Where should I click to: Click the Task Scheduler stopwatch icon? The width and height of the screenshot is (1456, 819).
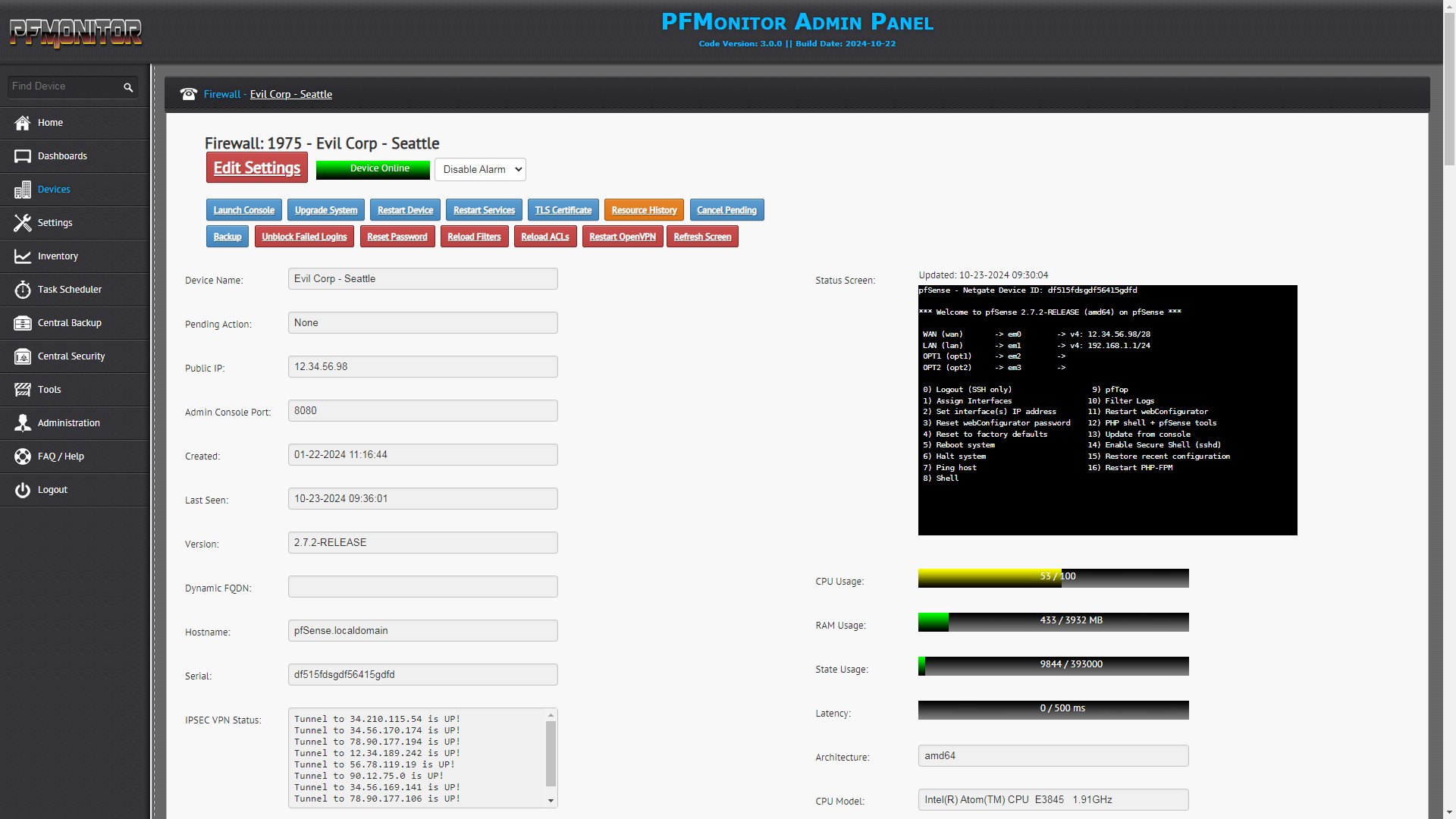coord(23,290)
